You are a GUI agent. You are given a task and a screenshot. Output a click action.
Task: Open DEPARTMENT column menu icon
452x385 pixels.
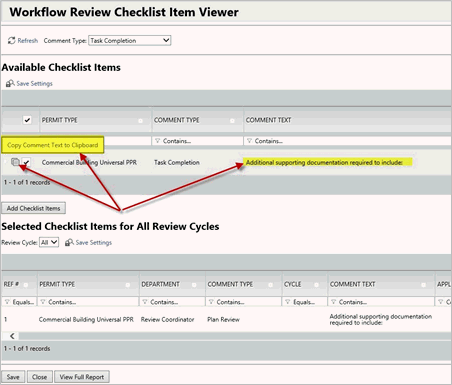tap(194, 285)
